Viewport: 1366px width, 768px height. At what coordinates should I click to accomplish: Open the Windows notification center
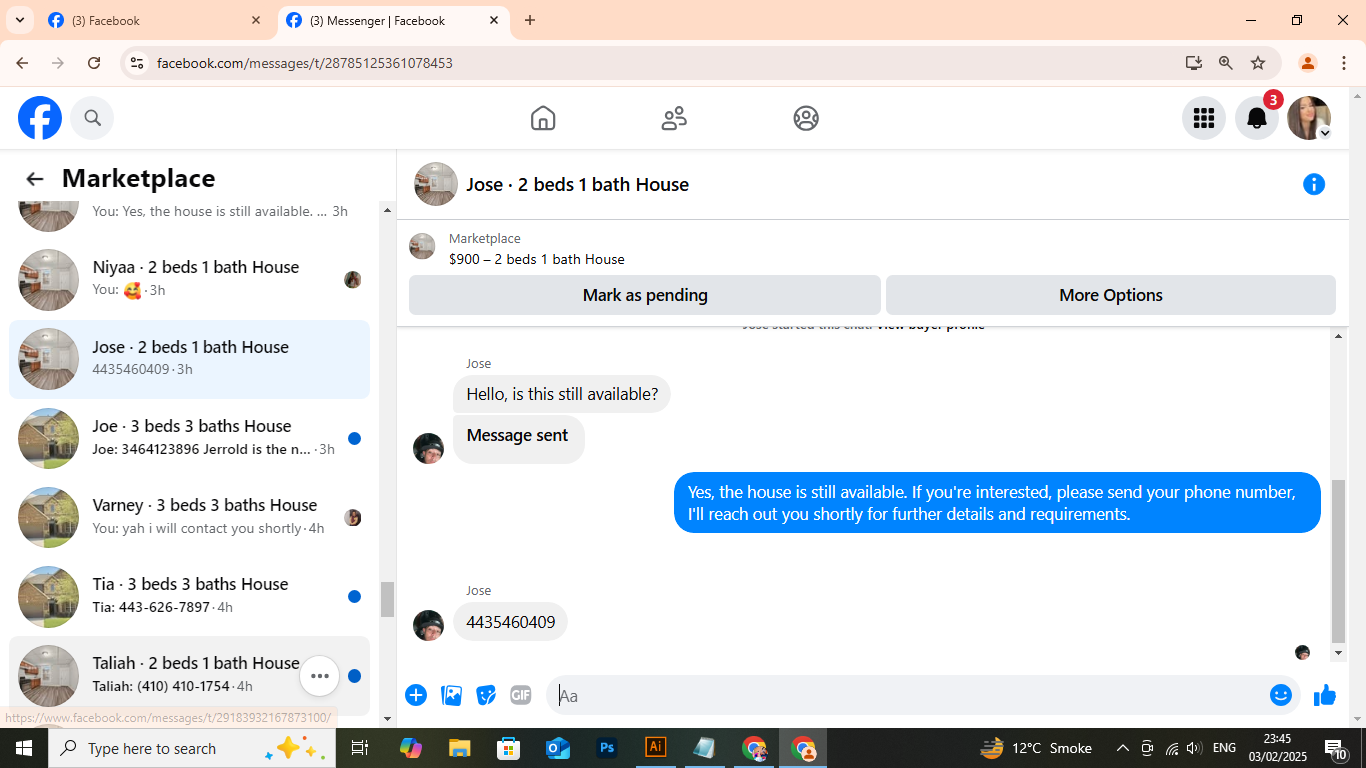tap(1336, 748)
